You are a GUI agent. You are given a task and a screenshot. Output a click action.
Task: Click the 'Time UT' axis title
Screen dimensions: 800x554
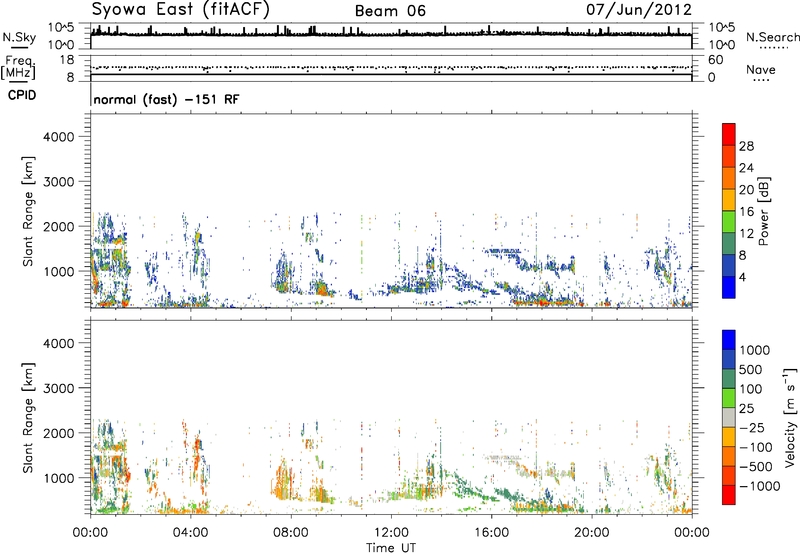pos(391,547)
